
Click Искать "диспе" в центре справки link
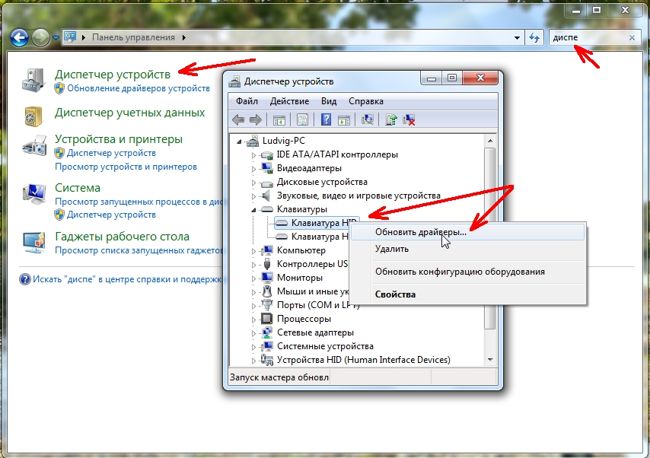tap(128, 279)
